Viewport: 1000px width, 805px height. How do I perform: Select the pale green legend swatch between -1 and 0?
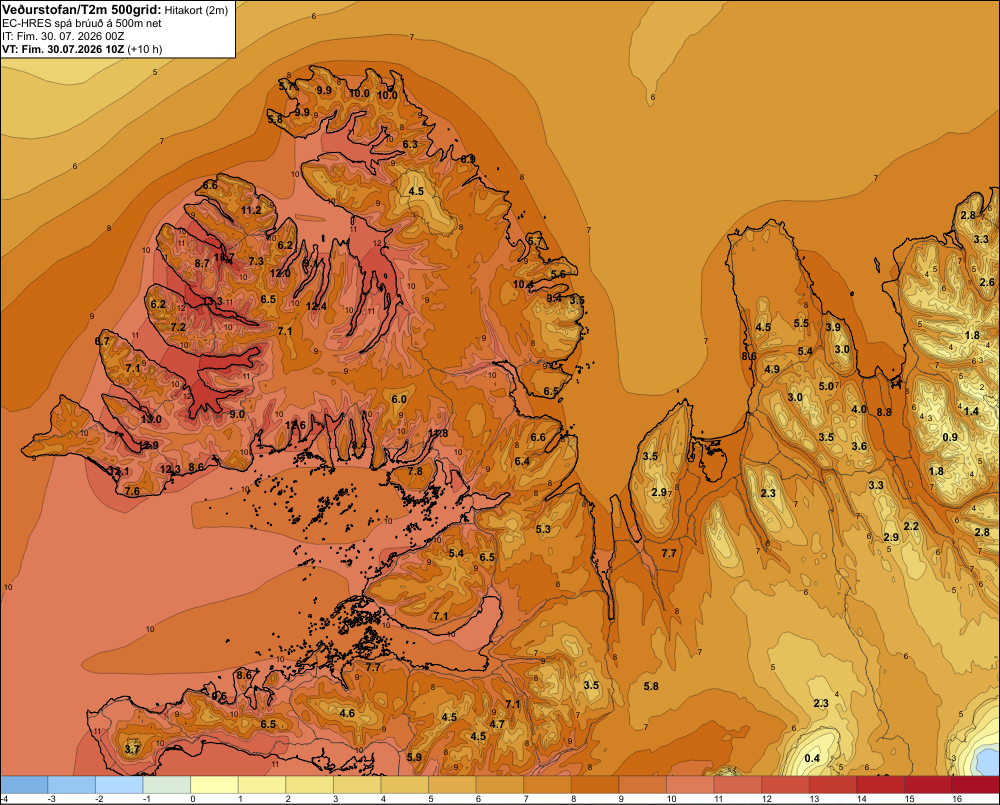tap(166, 785)
